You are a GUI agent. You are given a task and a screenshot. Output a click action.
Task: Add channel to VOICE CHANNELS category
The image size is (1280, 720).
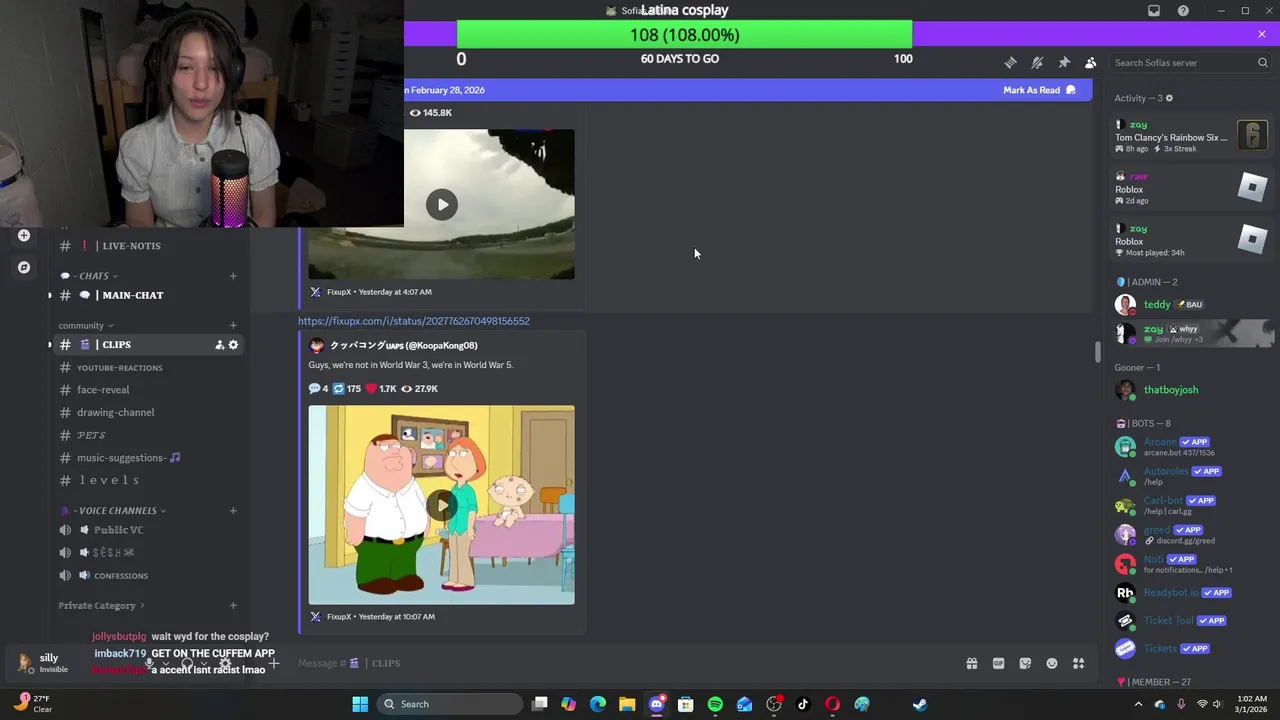tap(233, 511)
